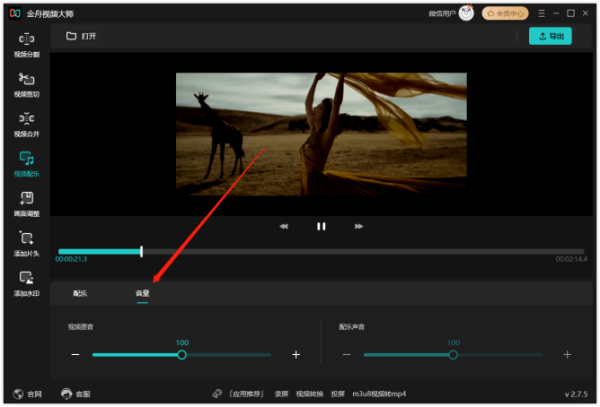
Task: Click the 打开 open file button
Action: pos(81,36)
